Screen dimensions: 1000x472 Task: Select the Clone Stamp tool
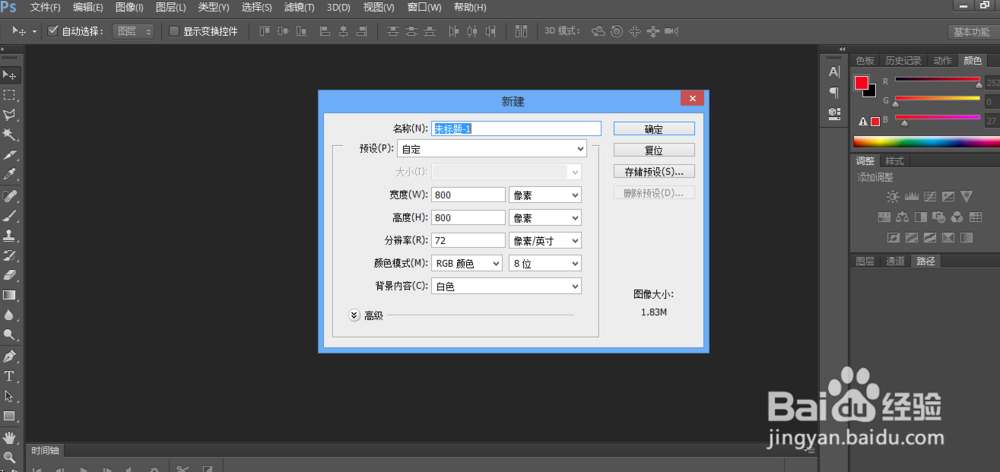coord(10,235)
